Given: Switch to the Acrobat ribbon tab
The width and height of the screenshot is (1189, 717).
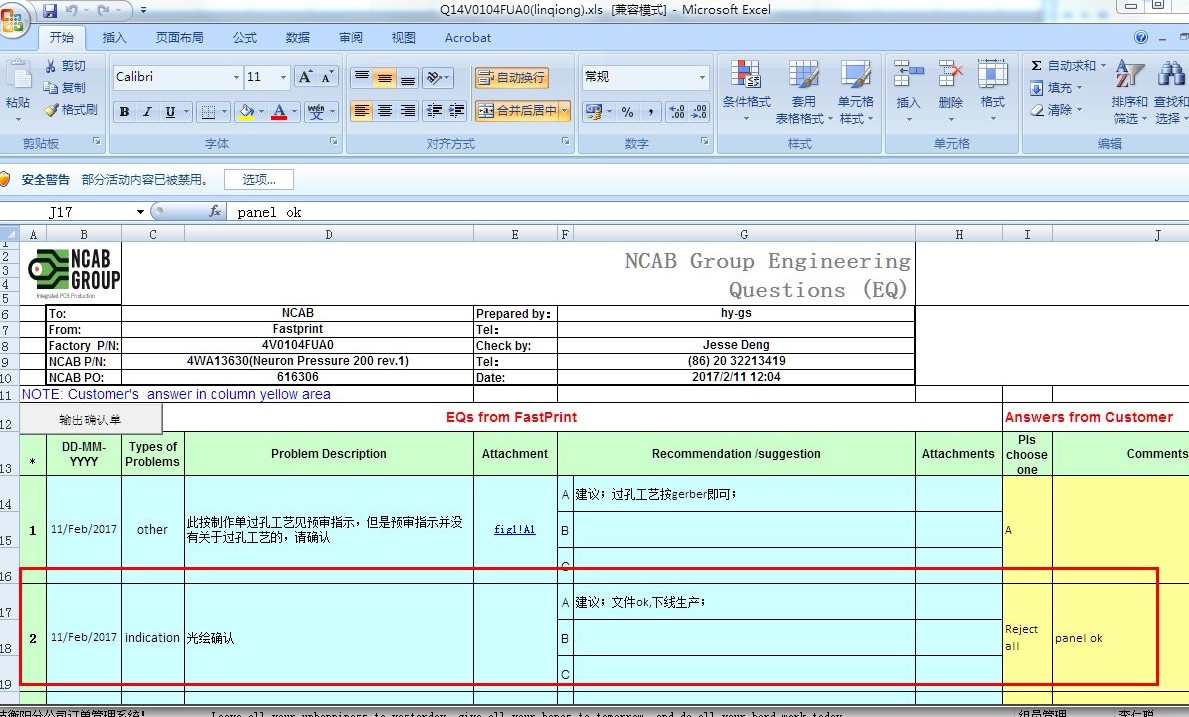Looking at the screenshot, I should click(x=468, y=37).
